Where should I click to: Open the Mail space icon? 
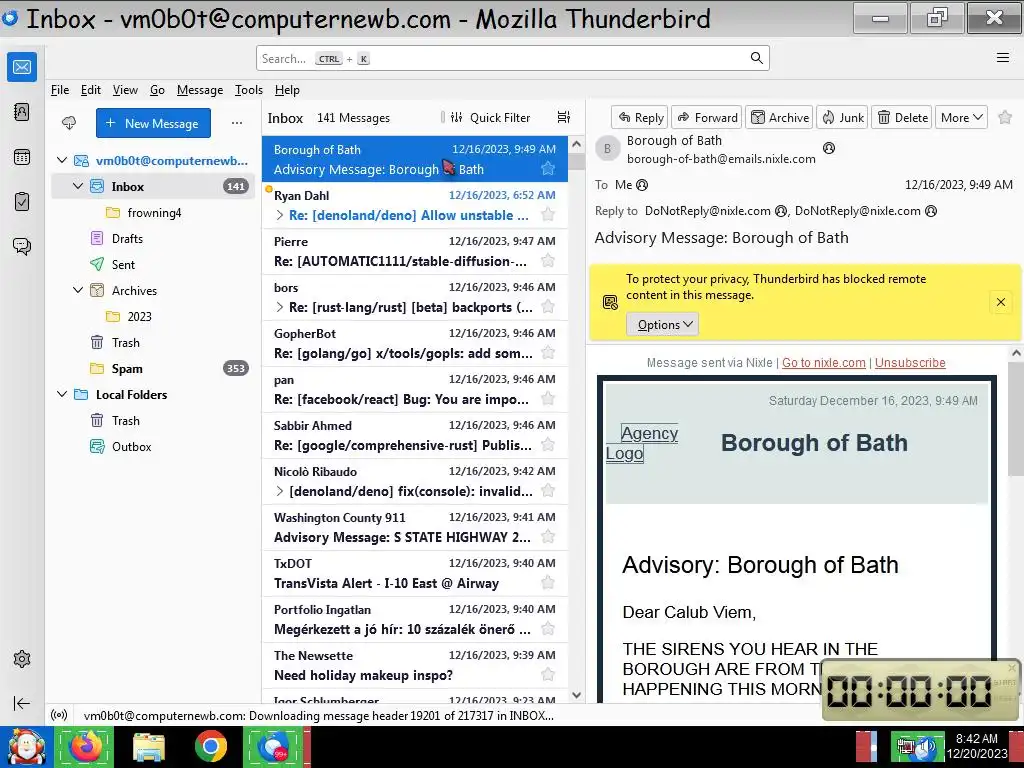click(x=22, y=67)
